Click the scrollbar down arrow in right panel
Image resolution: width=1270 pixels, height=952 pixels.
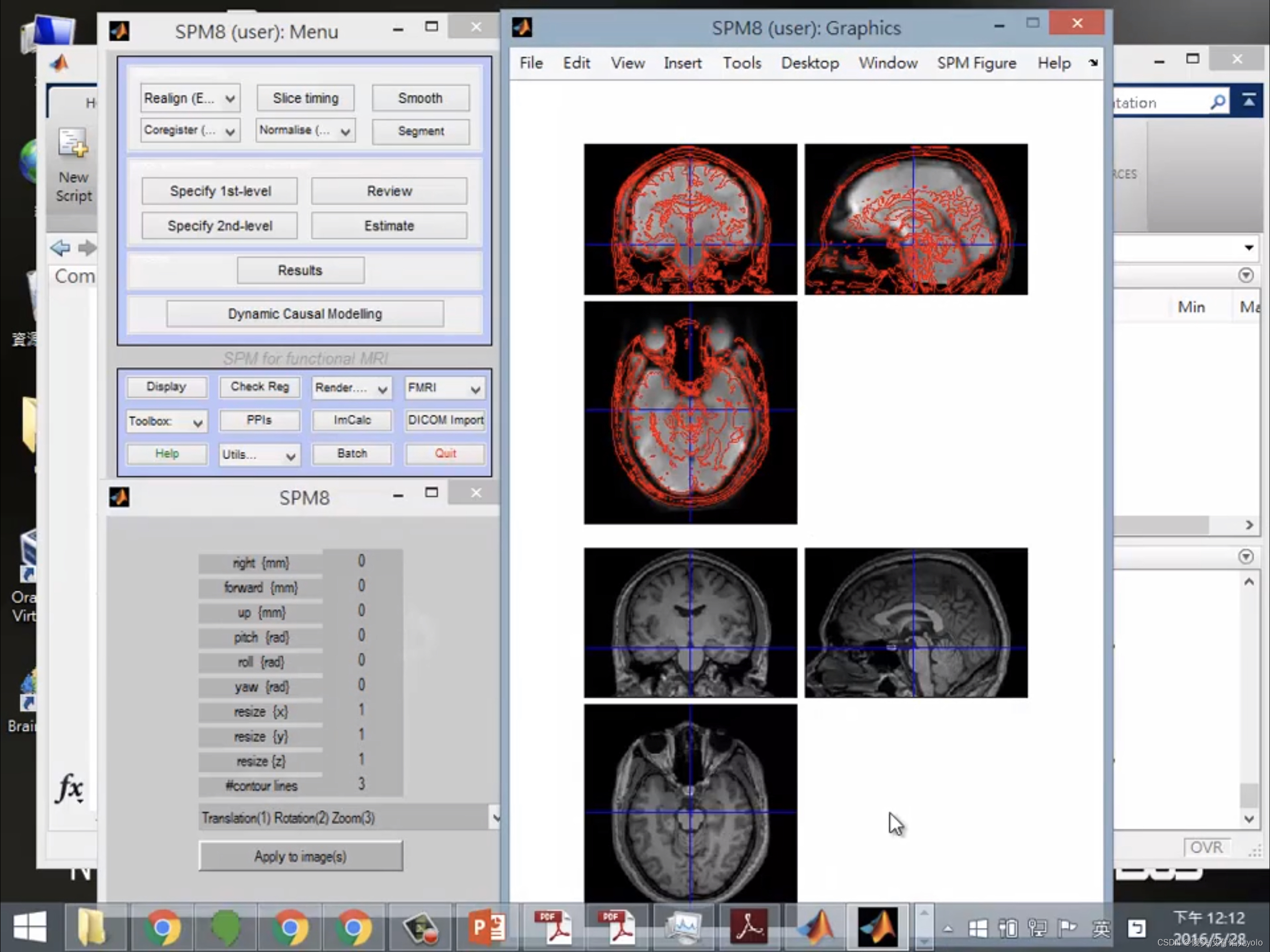pos(1250,820)
